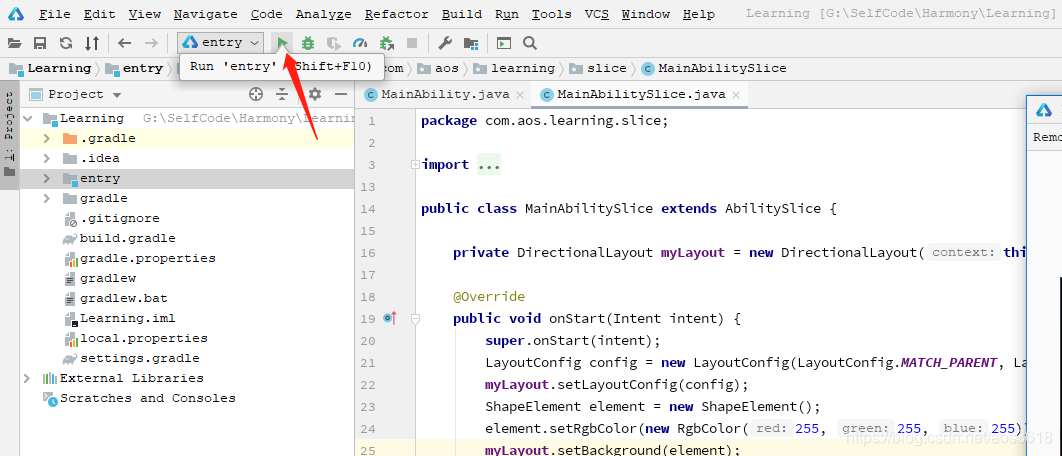Click the up-down arrows update icon
Screen dimensions: 1062x456
pyautogui.click(x=91, y=43)
